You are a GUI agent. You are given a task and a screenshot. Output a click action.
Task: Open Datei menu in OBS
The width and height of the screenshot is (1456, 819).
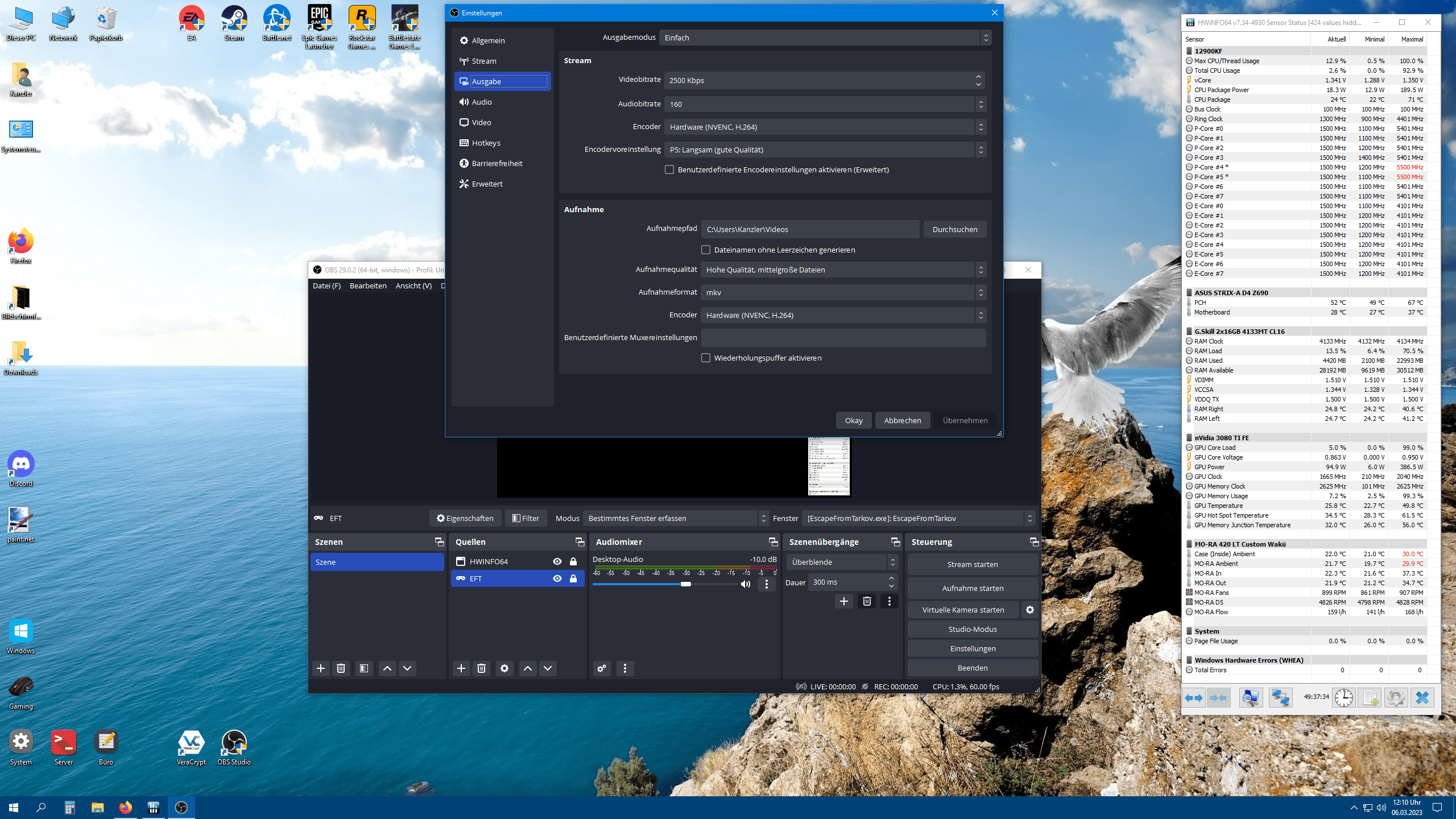[x=326, y=286]
